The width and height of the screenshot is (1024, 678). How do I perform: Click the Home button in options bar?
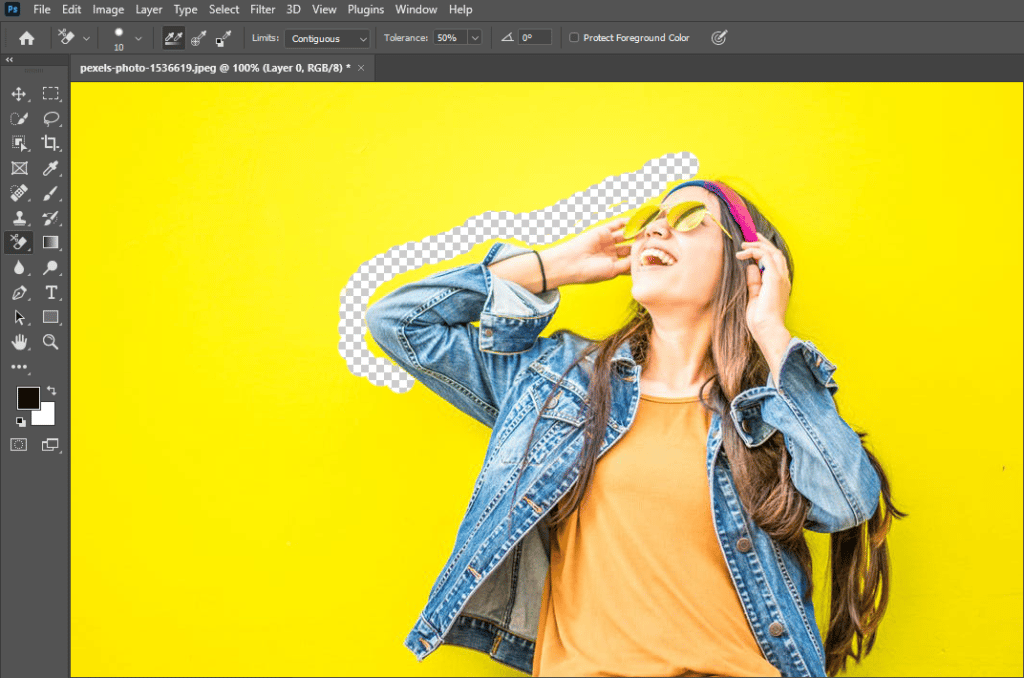(26, 38)
